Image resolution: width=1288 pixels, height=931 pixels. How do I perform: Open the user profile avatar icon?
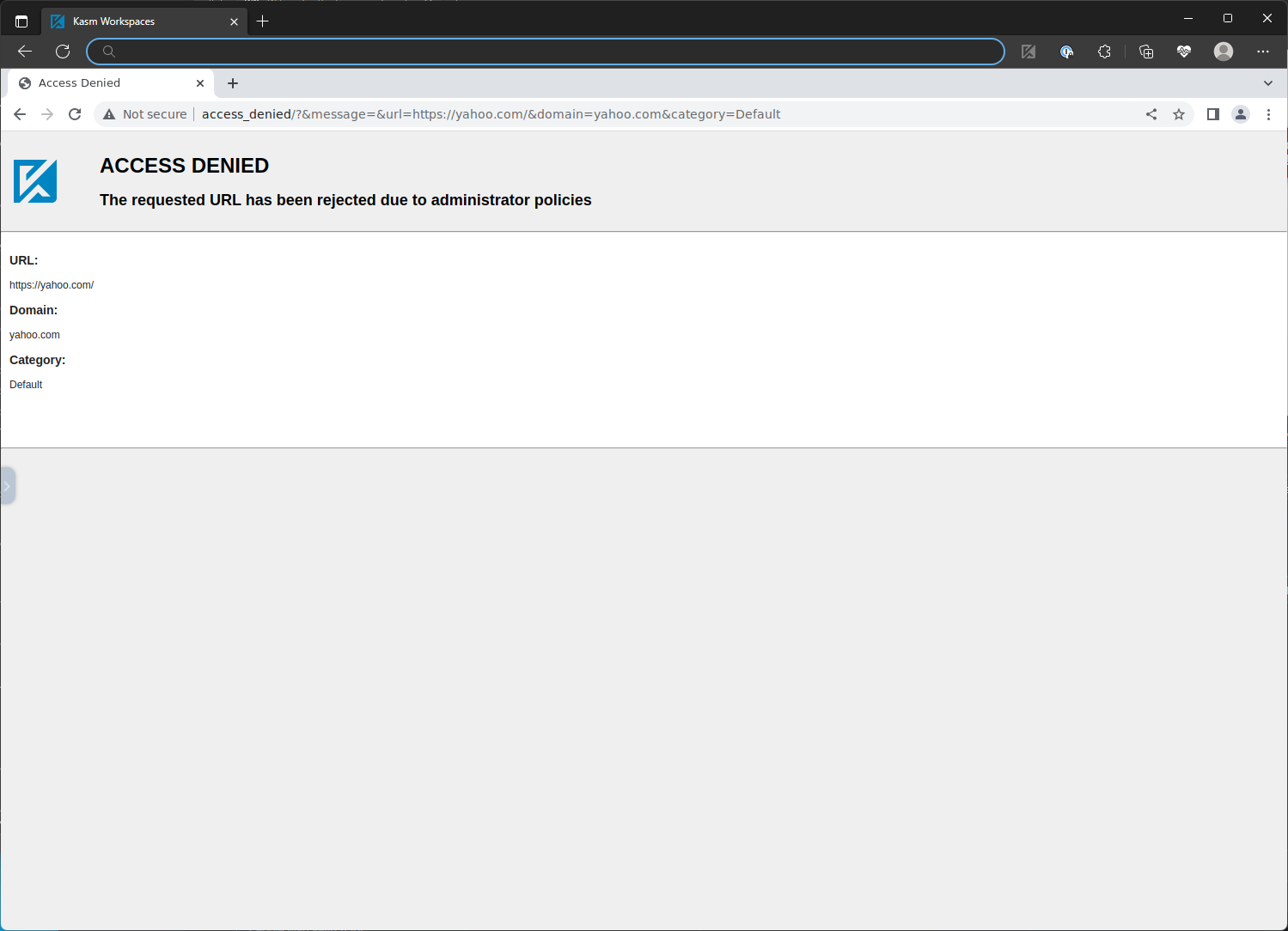(x=1223, y=52)
